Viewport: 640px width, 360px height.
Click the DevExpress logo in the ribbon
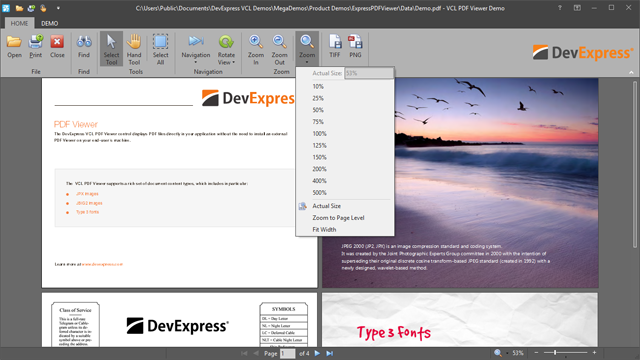tap(583, 53)
